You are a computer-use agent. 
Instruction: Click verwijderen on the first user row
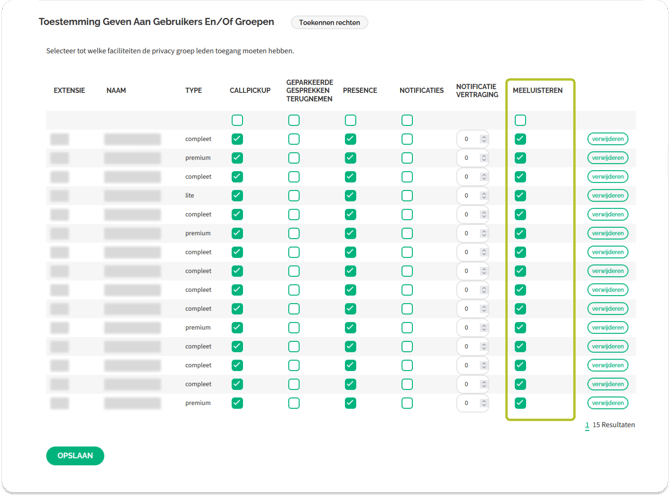607,139
